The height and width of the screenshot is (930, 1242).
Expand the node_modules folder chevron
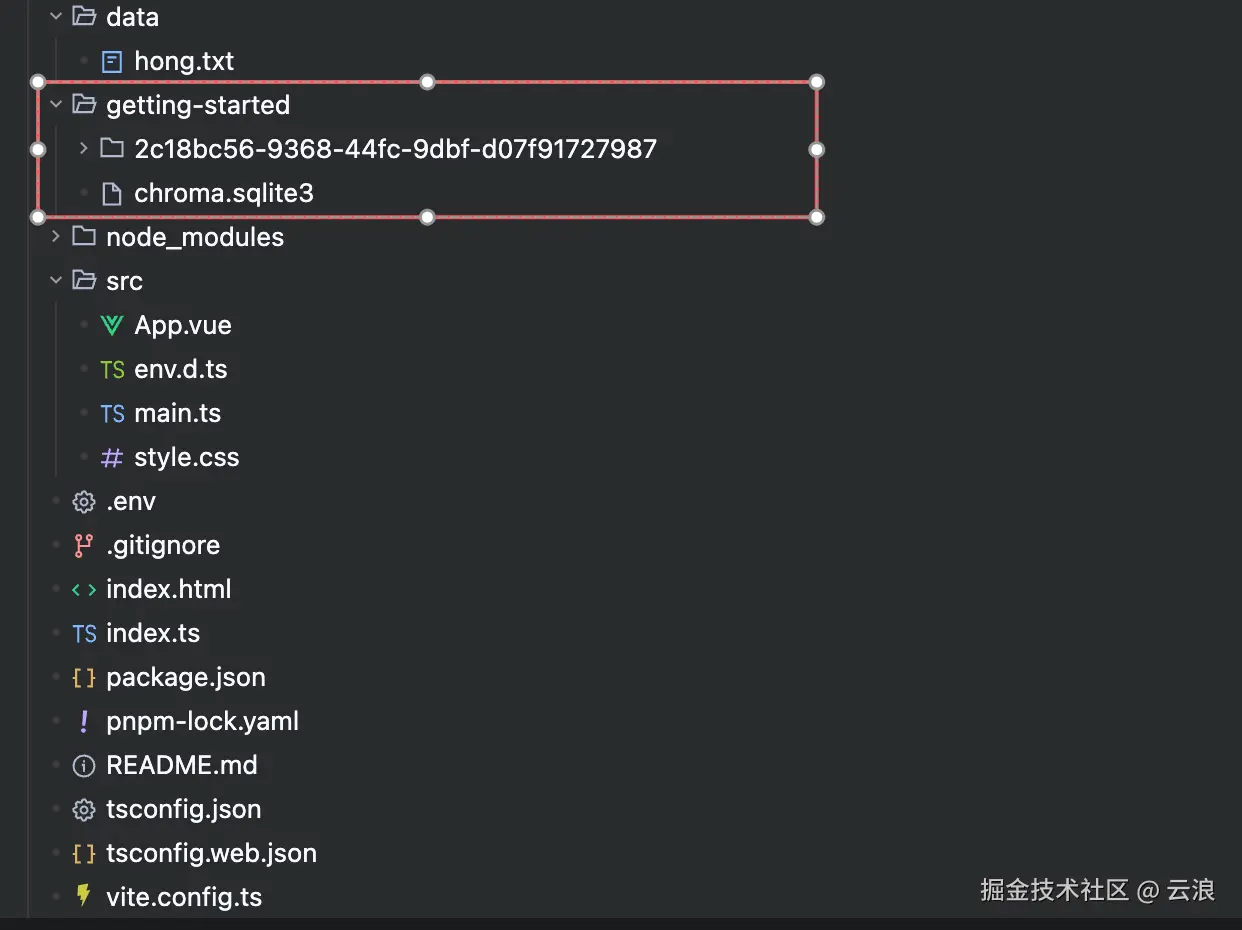pyautogui.click(x=56, y=237)
